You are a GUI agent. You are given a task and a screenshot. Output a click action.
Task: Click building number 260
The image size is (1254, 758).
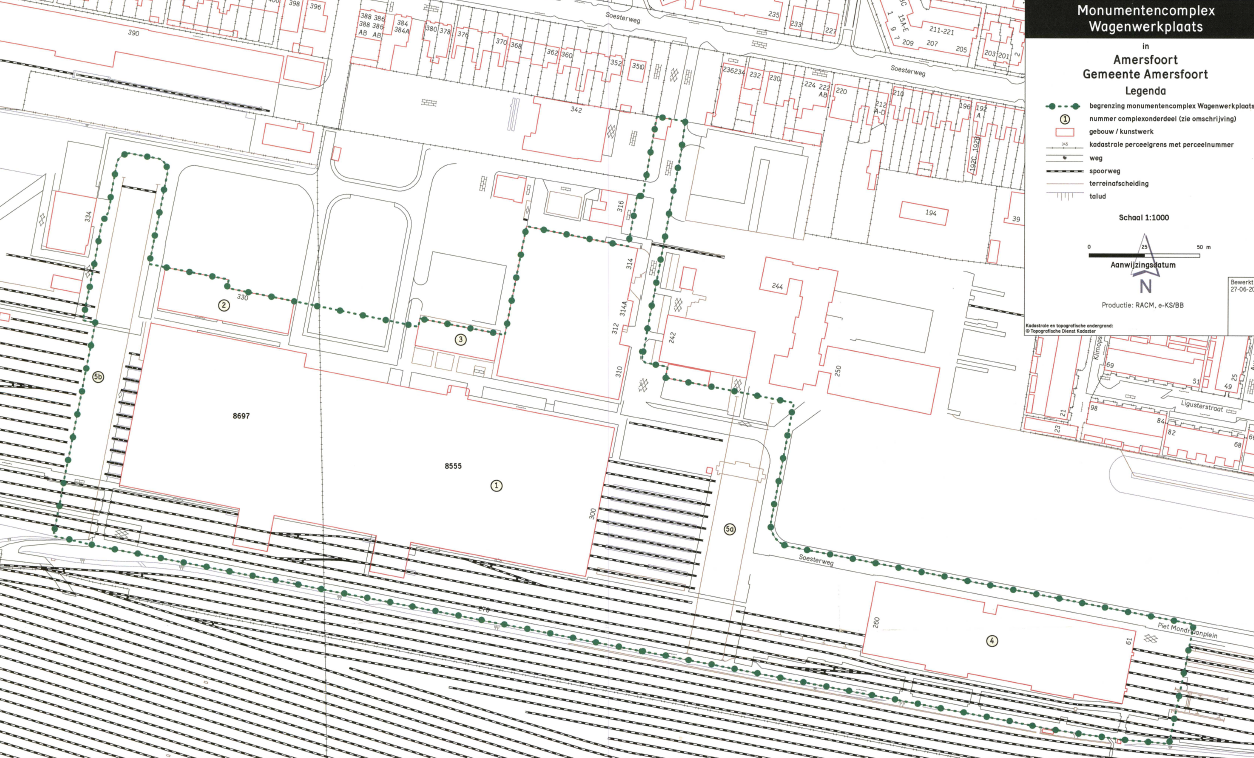(876, 624)
